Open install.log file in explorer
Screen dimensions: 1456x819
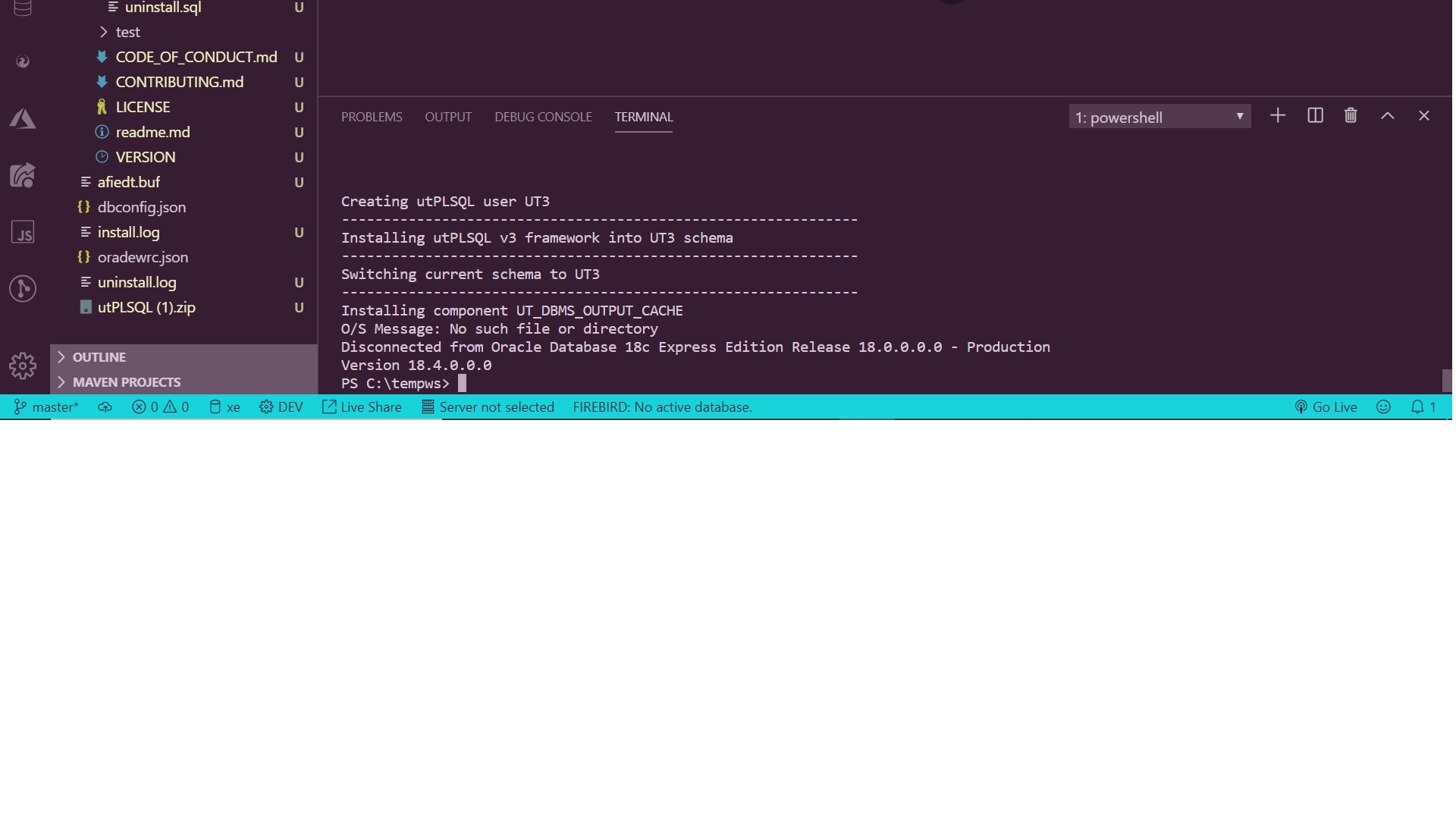click(128, 233)
